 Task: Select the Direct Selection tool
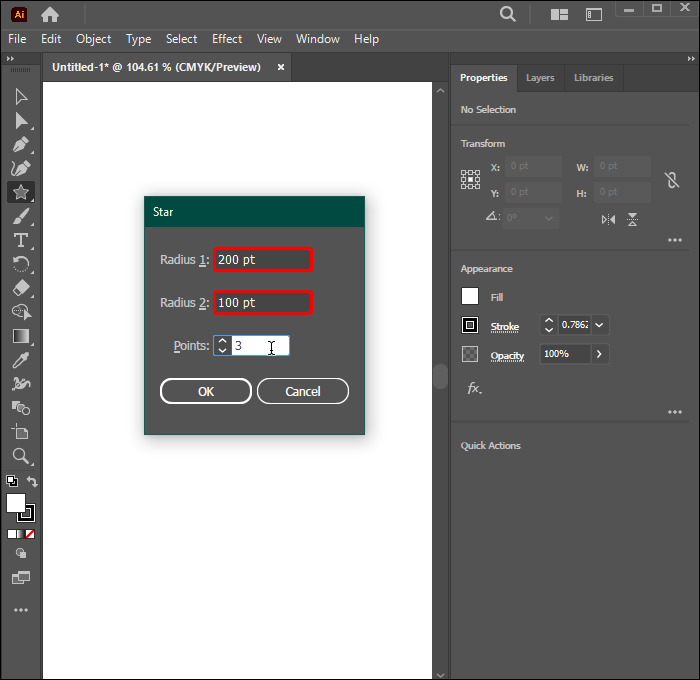[x=20, y=120]
